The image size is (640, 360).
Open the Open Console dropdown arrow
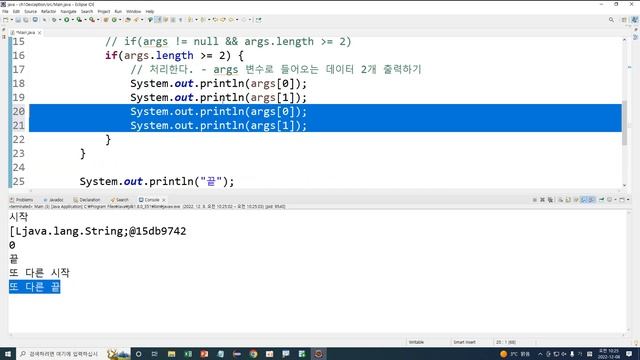coord(628,200)
